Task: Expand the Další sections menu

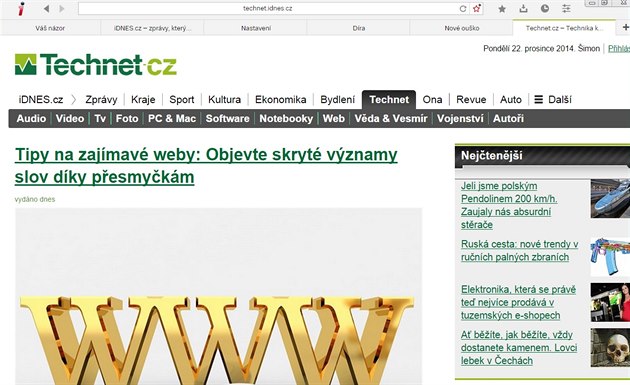Action: pos(553,99)
